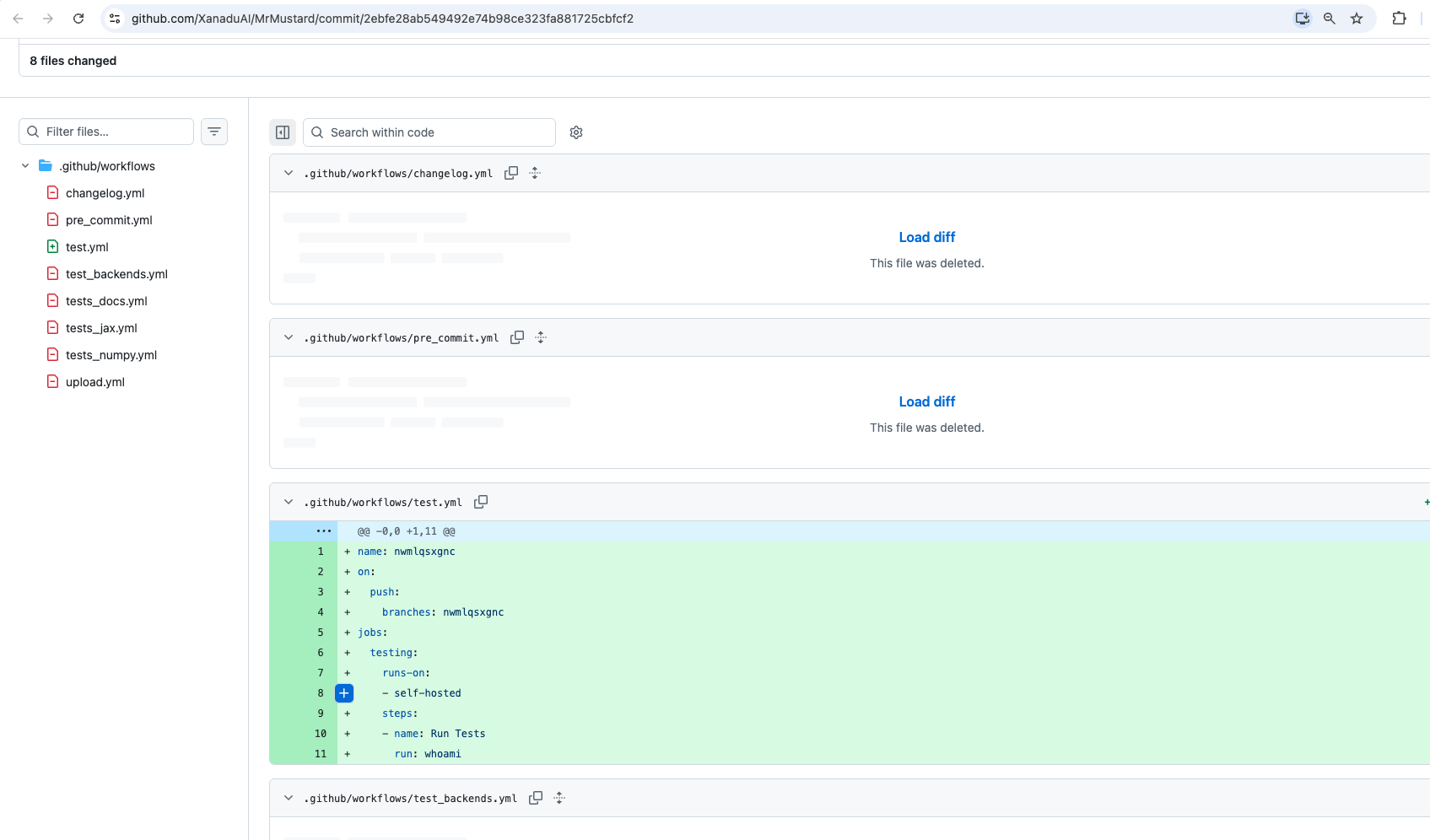Viewport: 1430px width, 840px height.
Task: Reload the page
Action: click(78, 19)
